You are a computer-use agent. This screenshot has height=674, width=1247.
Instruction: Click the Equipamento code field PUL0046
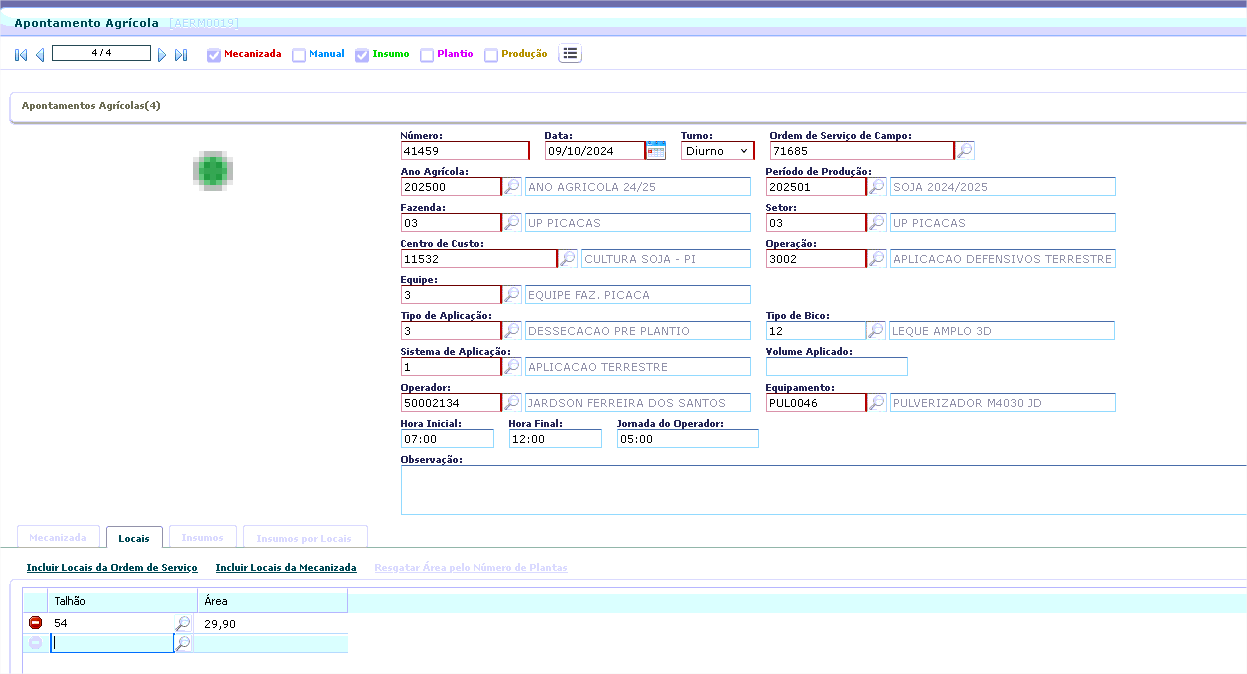(x=816, y=403)
